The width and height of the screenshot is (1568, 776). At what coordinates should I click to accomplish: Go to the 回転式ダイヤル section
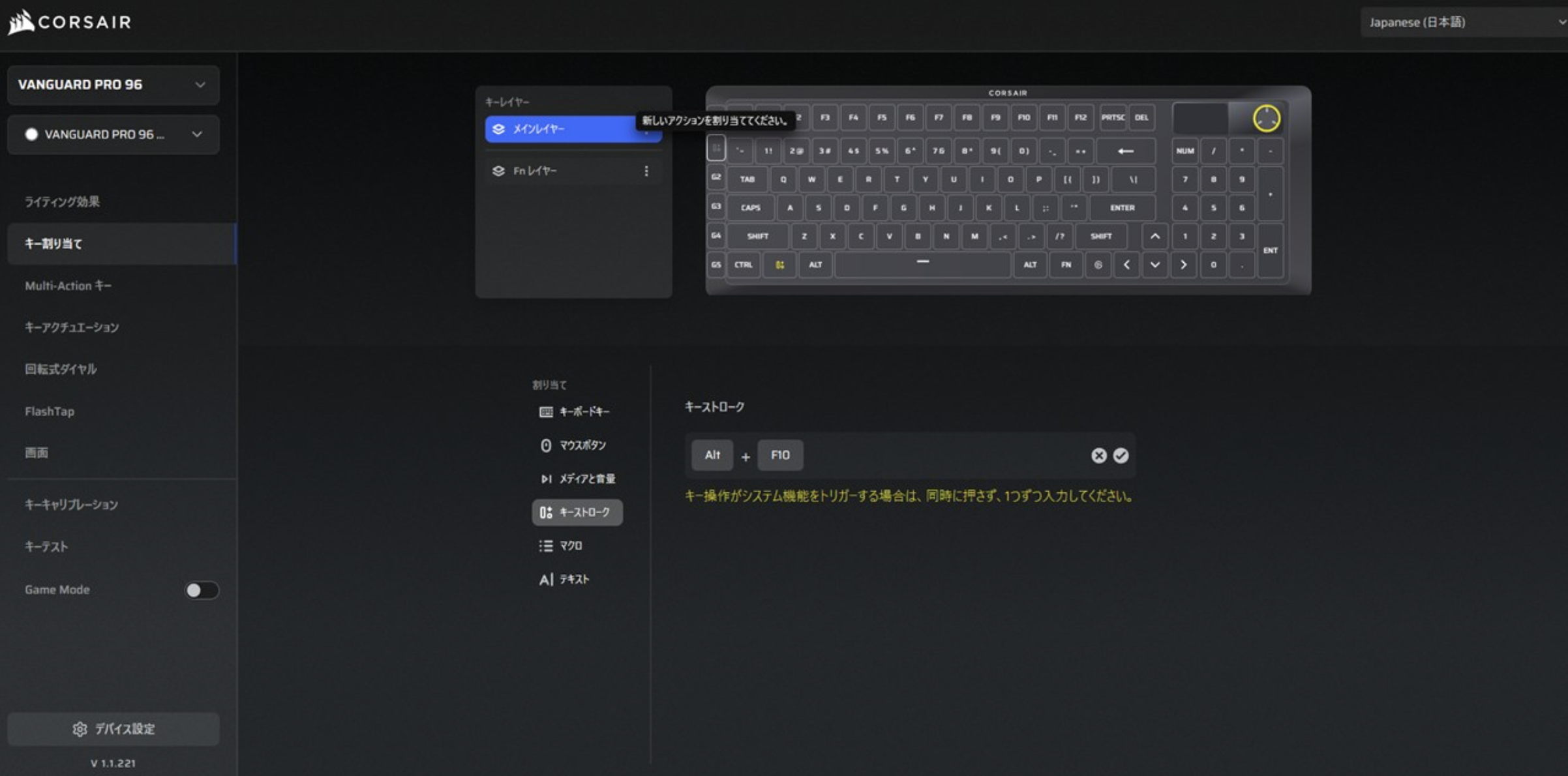(61, 369)
